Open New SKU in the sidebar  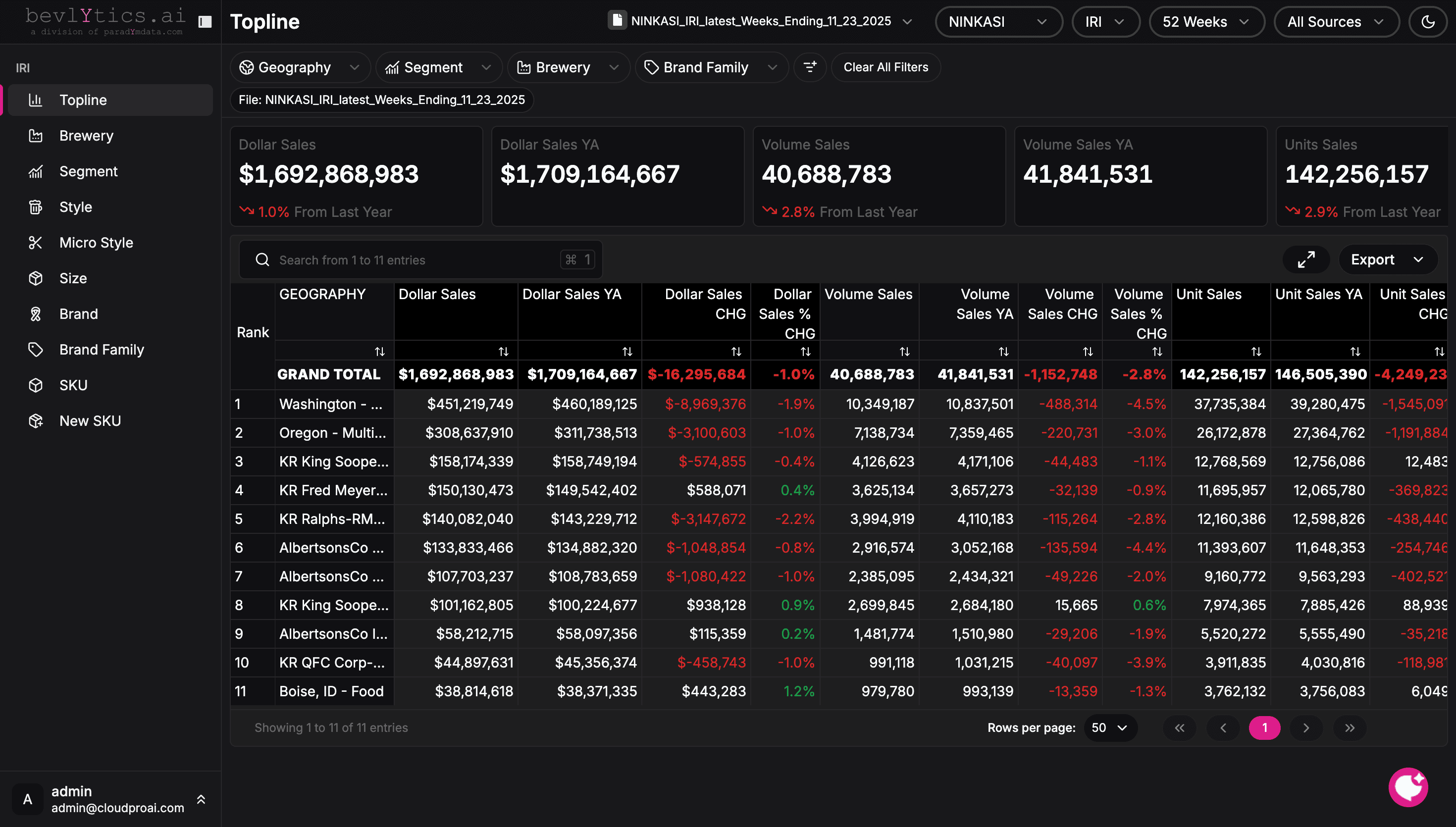(x=90, y=421)
